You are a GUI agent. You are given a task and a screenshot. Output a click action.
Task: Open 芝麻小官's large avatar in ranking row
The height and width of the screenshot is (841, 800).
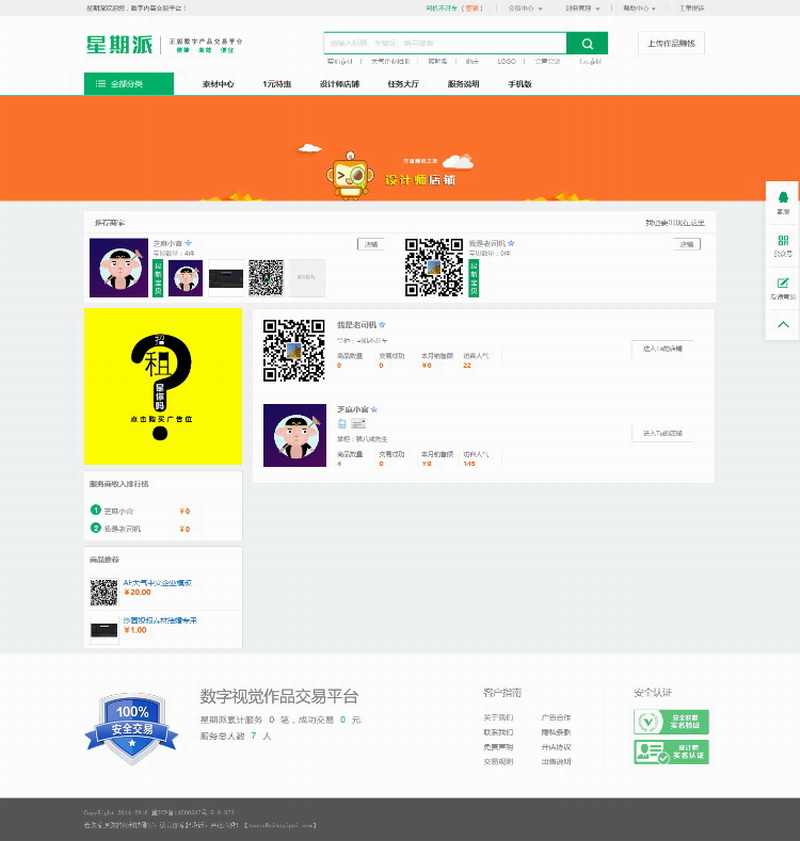[118, 268]
